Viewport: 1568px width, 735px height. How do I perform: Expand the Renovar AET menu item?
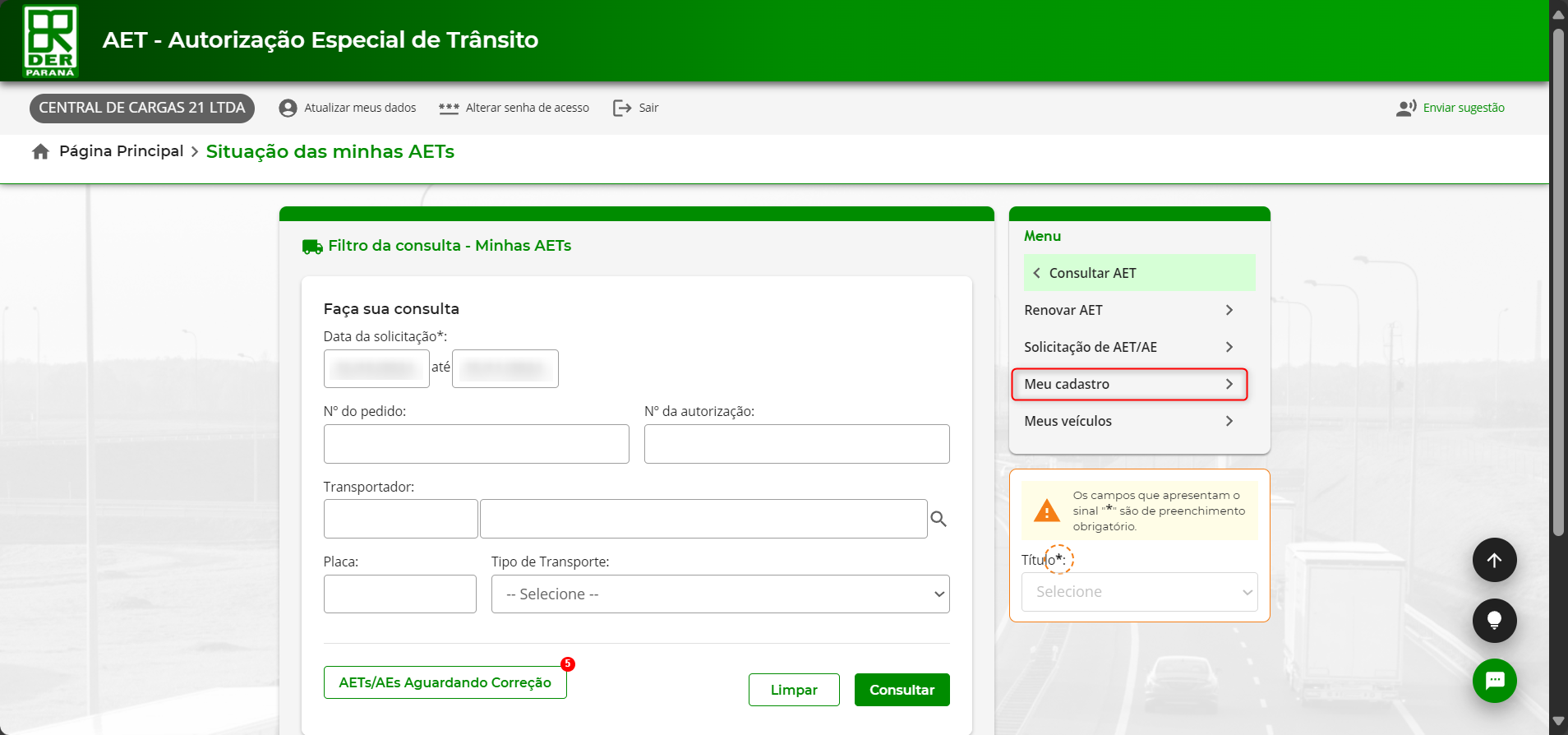tap(1129, 310)
